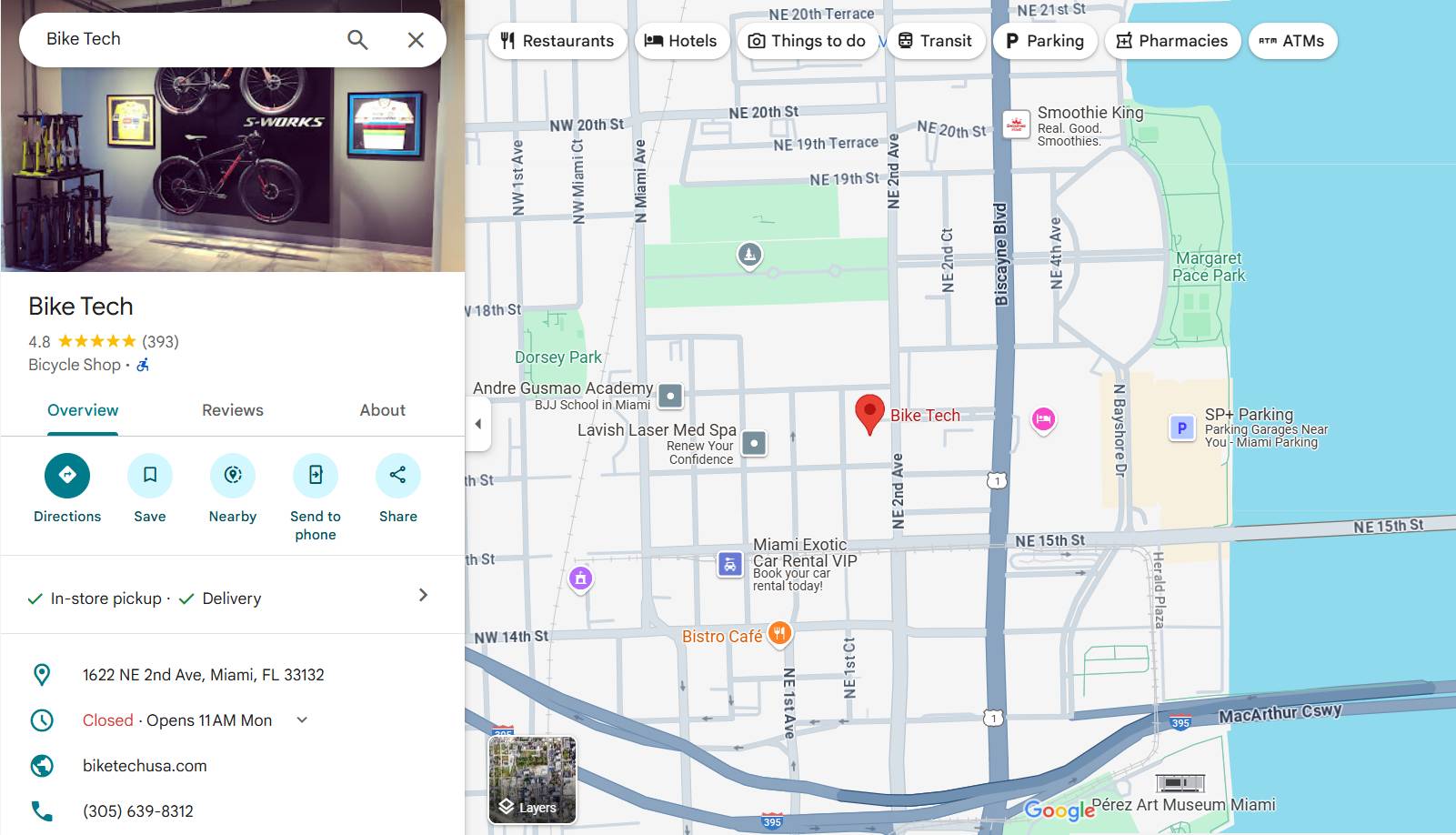
Task: Select the purple shopping marker near NW 14th St
Action: [580, 578]
